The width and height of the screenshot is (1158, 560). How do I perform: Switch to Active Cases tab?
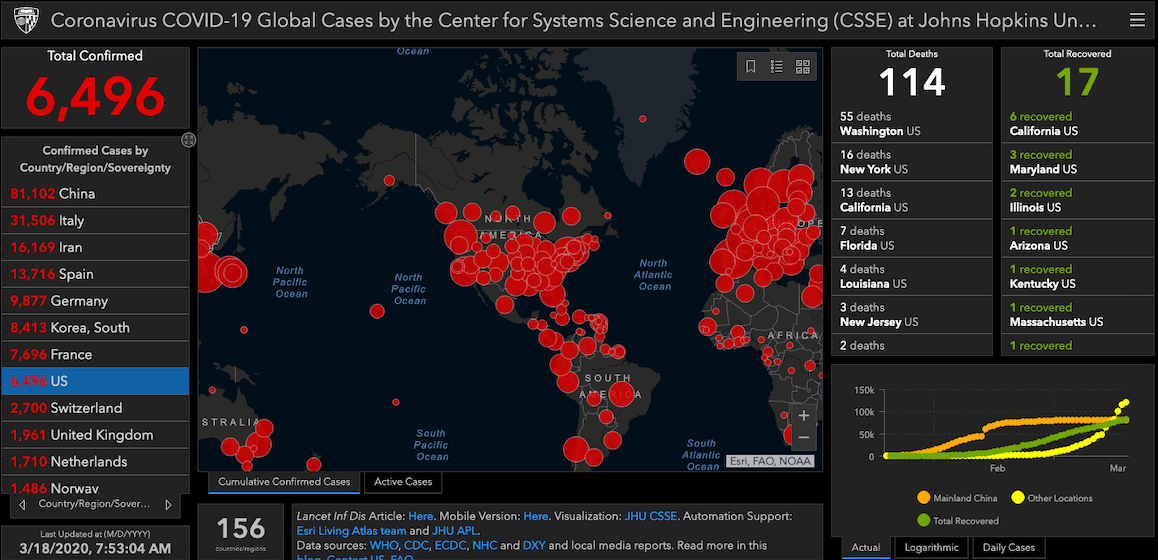[x=402, y=482]
